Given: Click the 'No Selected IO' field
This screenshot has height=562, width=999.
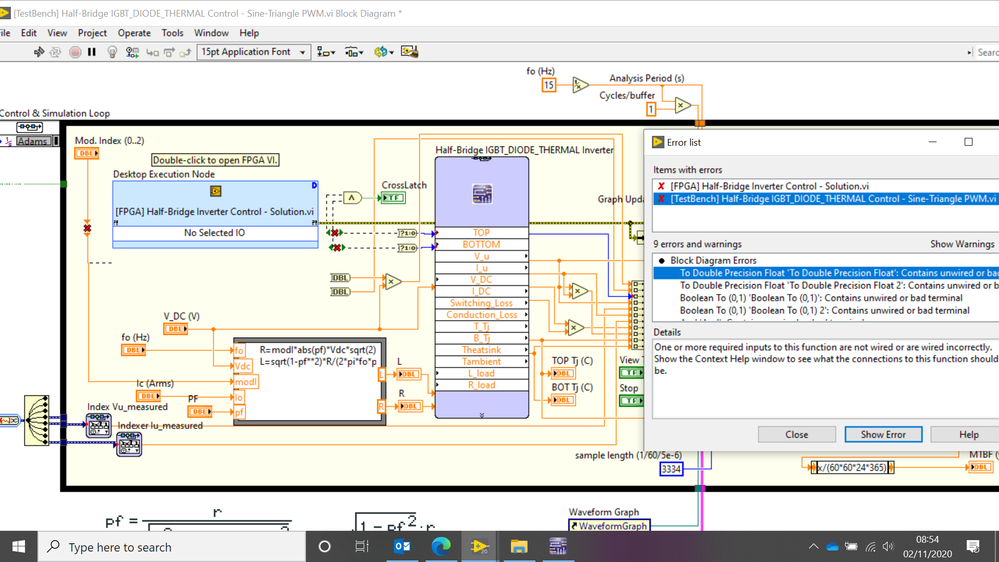Looking at the screenshot, I should [215, 233].
